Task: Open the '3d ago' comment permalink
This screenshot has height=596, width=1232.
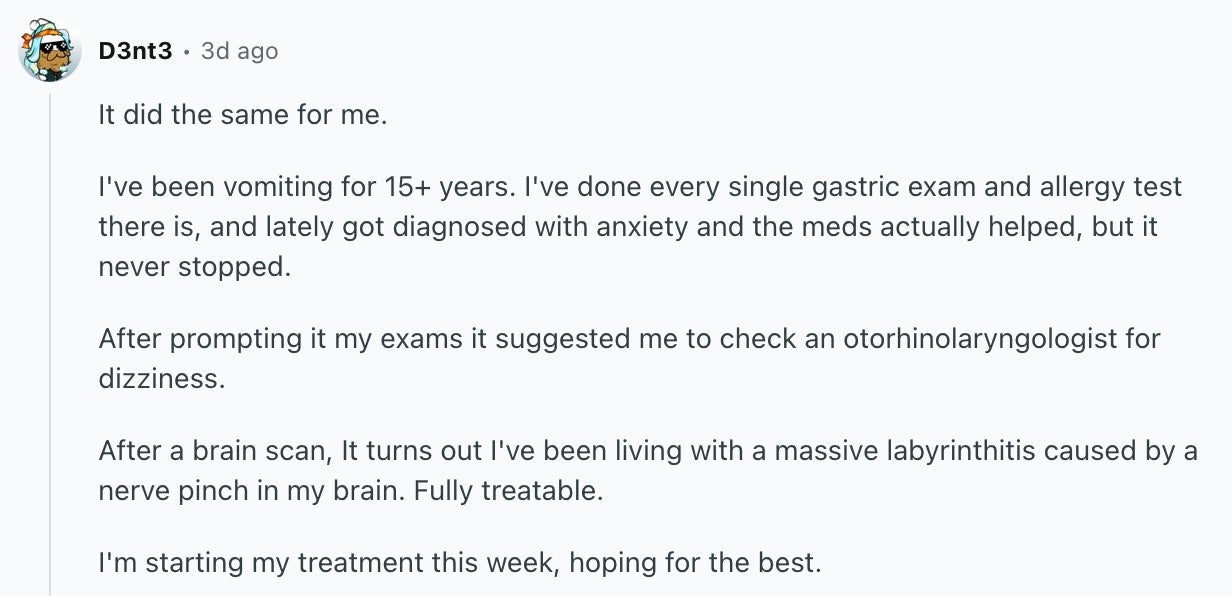Action: [x=239, y=51]
